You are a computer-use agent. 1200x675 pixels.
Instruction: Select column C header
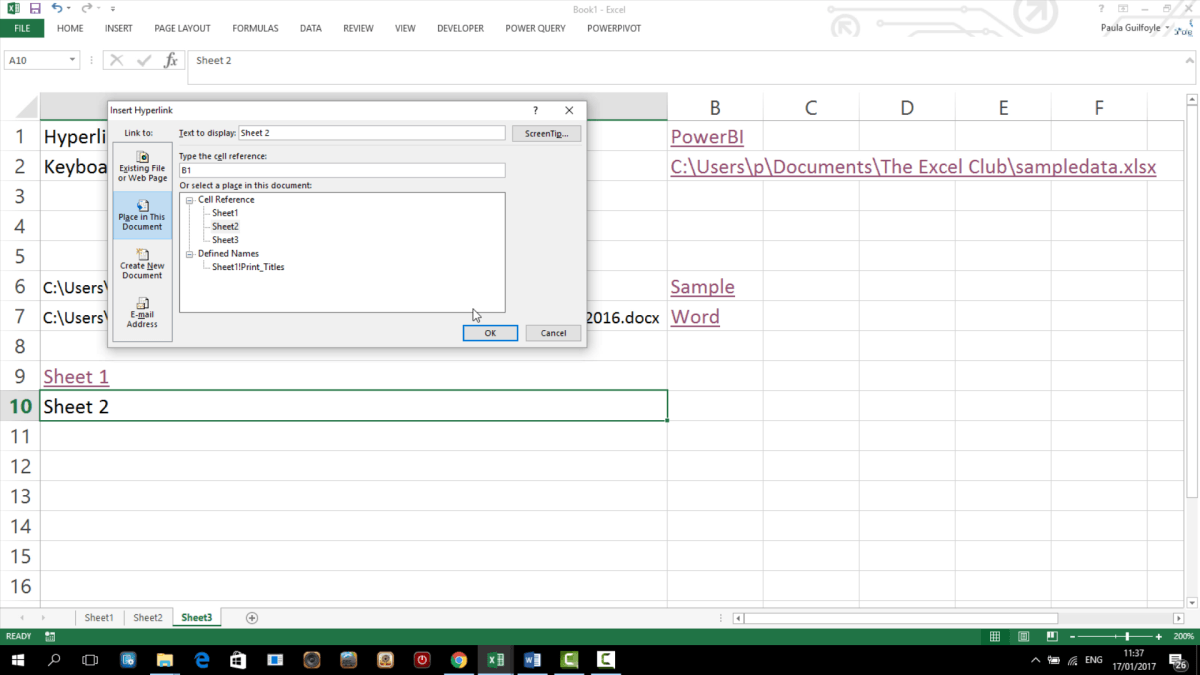(x=811, y=108)
